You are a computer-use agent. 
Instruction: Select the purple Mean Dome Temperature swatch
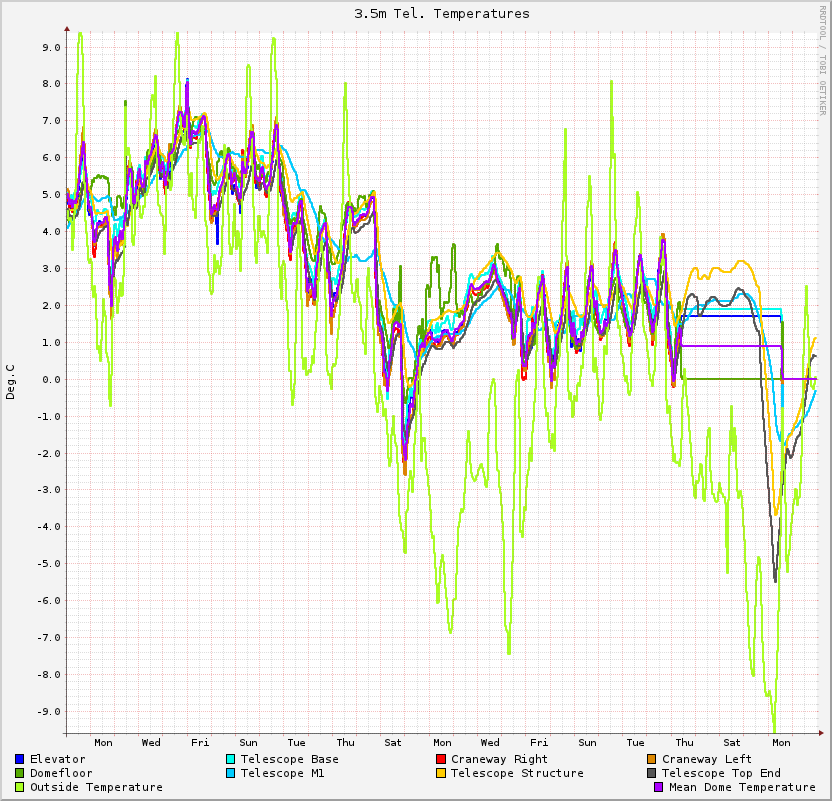coord(658,787)
